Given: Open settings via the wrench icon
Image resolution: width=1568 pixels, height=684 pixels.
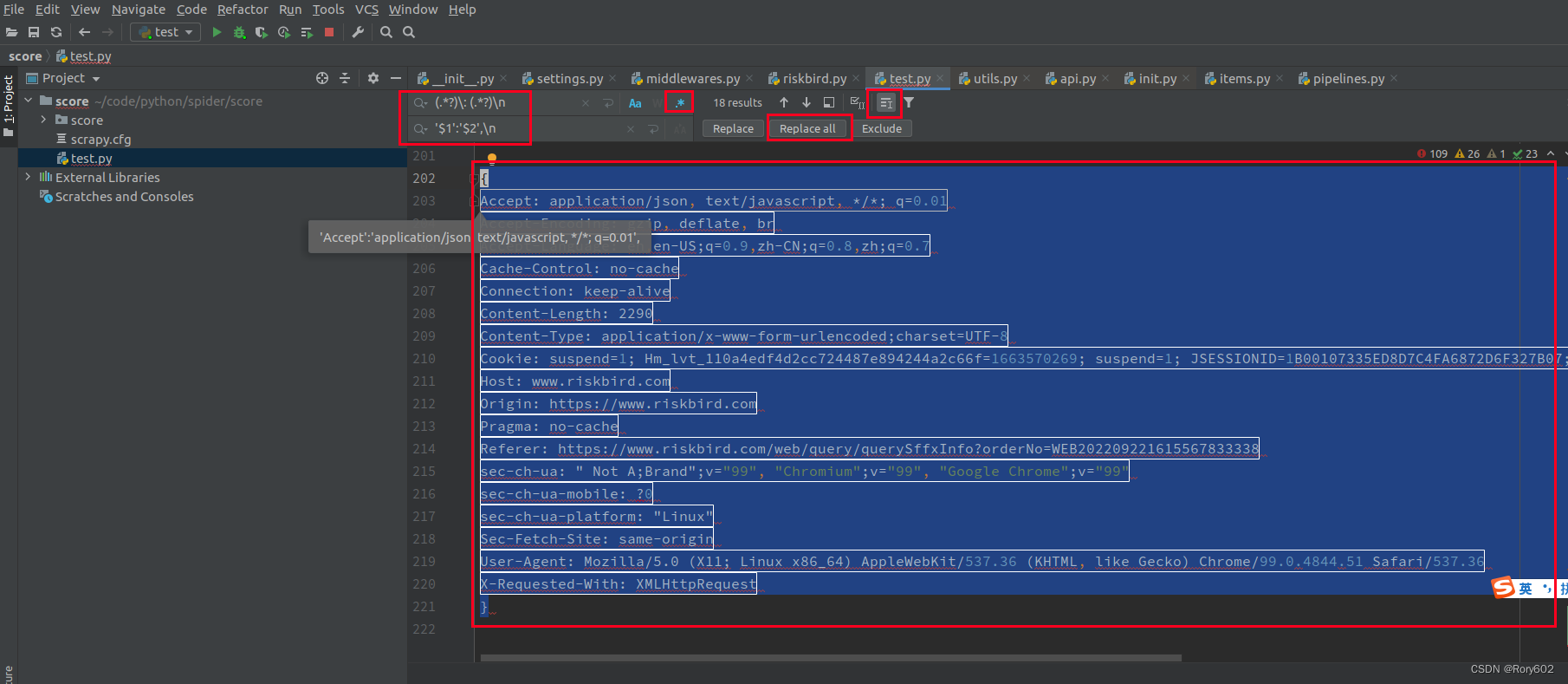Looking at the screenshot, I should (358, 32).
